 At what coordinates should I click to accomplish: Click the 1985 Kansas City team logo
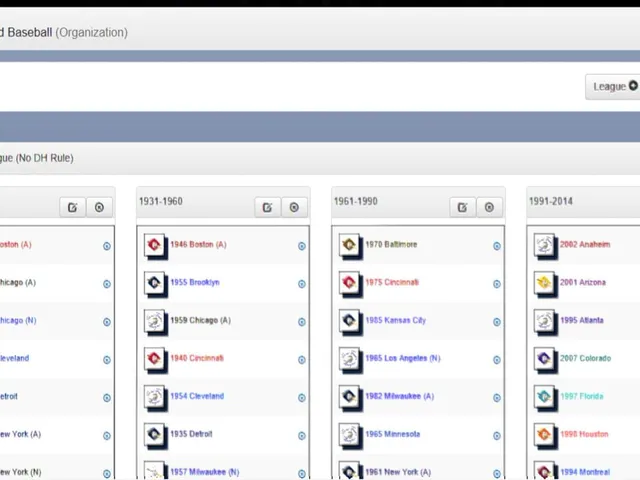pos(349,321)
